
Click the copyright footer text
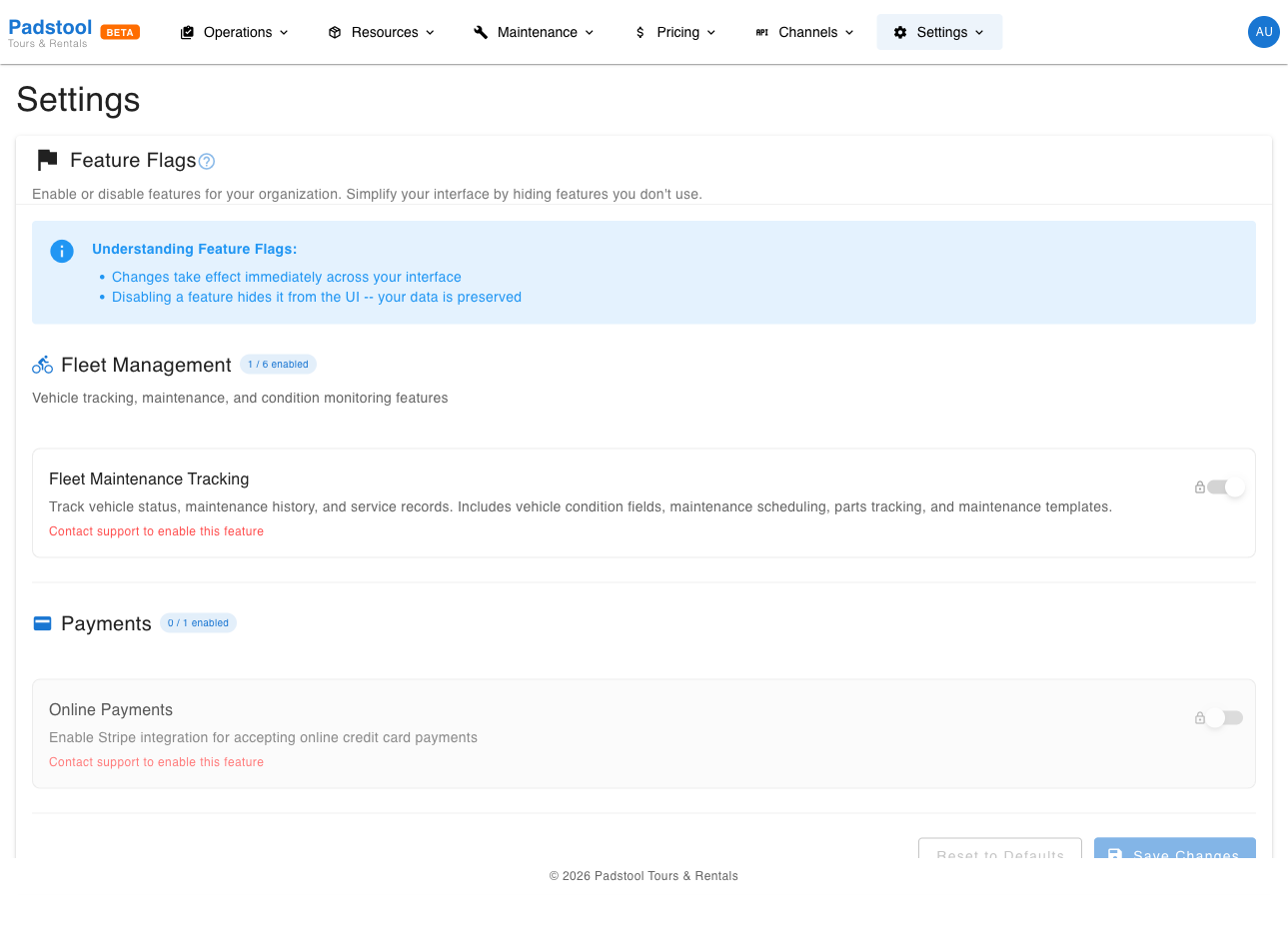(x=644, y=876)
